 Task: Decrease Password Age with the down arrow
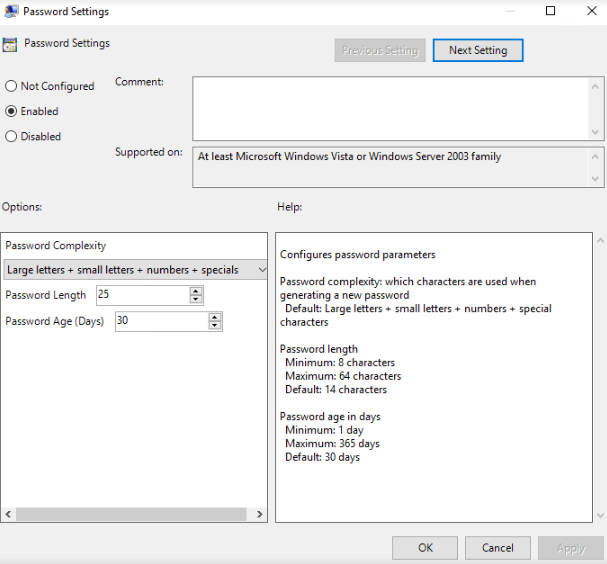click(x=215, y=325)
